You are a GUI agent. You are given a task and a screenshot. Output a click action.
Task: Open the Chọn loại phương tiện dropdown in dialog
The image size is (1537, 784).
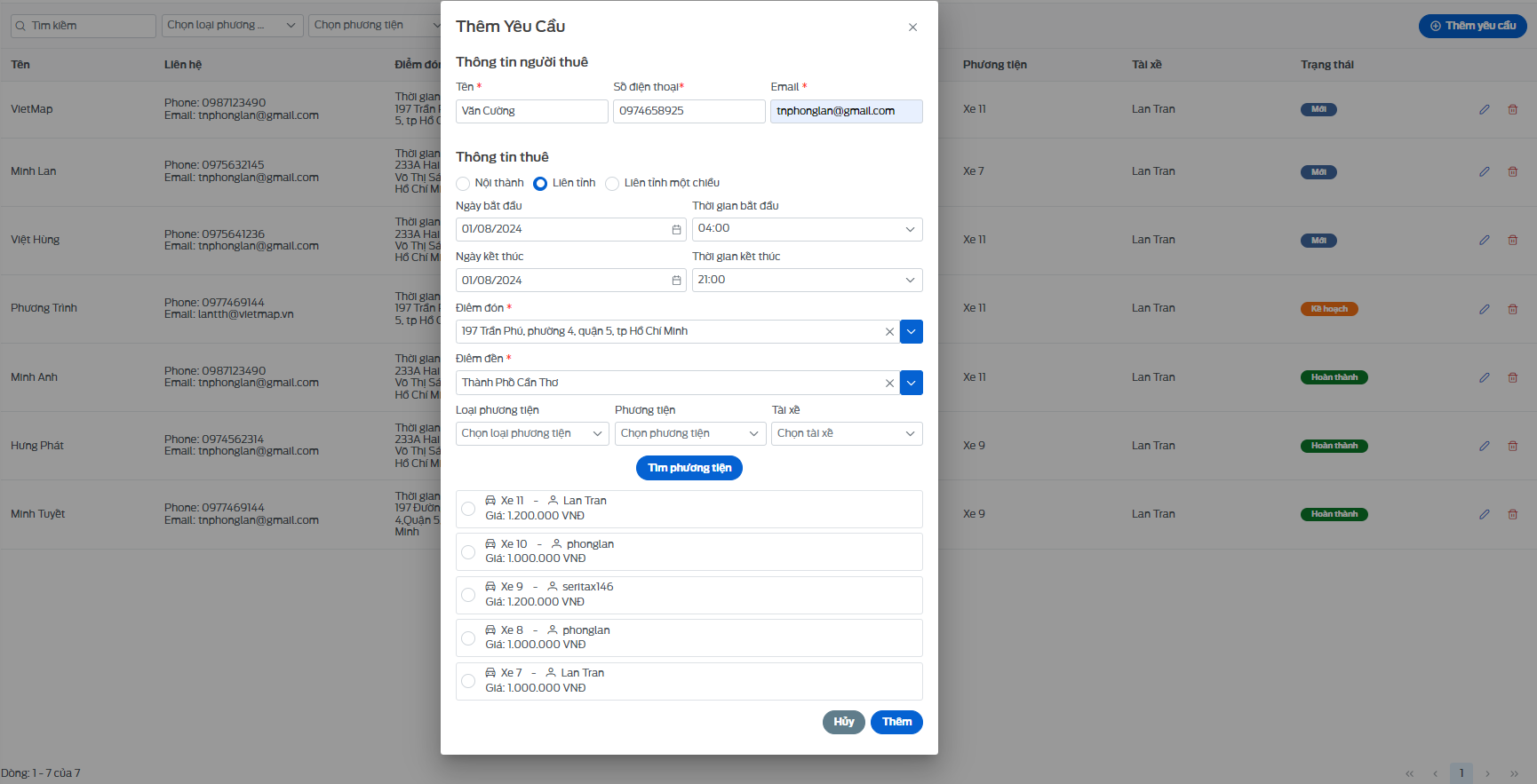click(x=532, y=433)
